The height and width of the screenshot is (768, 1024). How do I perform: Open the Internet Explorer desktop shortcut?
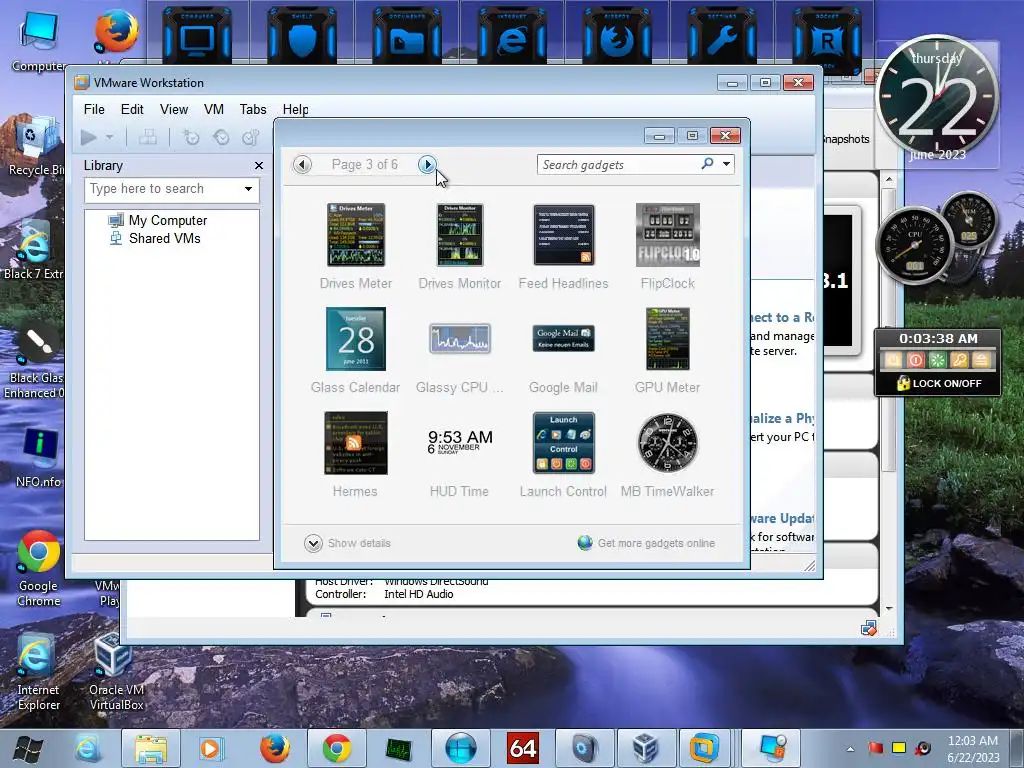click(38, 673)
